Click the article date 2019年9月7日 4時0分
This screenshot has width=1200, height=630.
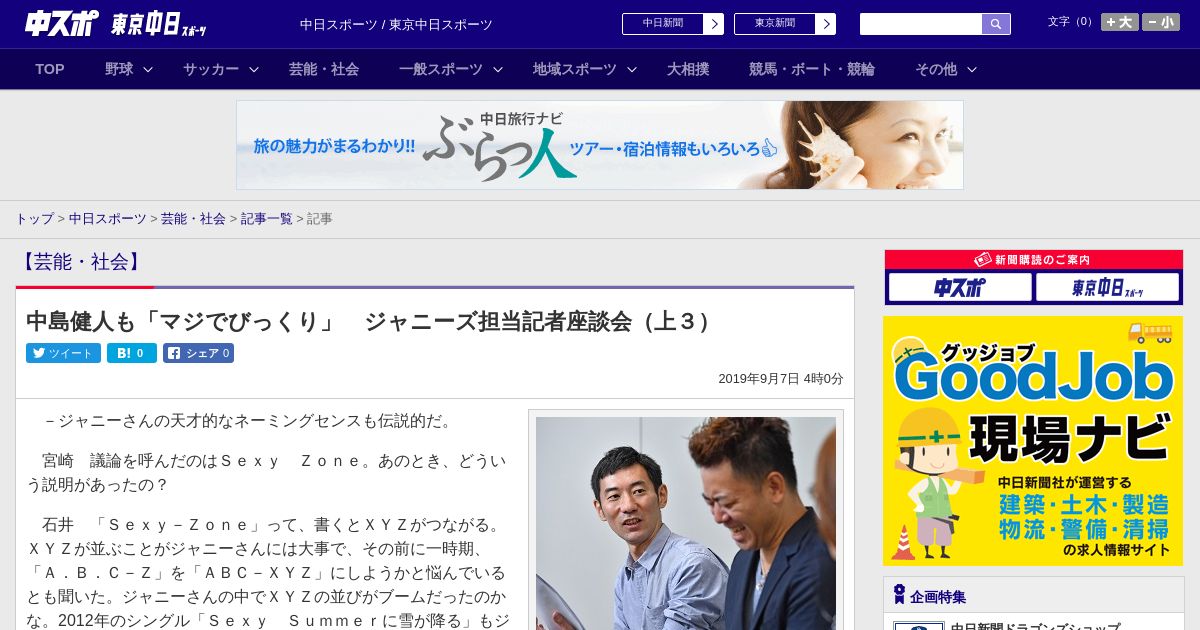click(781, 379)
